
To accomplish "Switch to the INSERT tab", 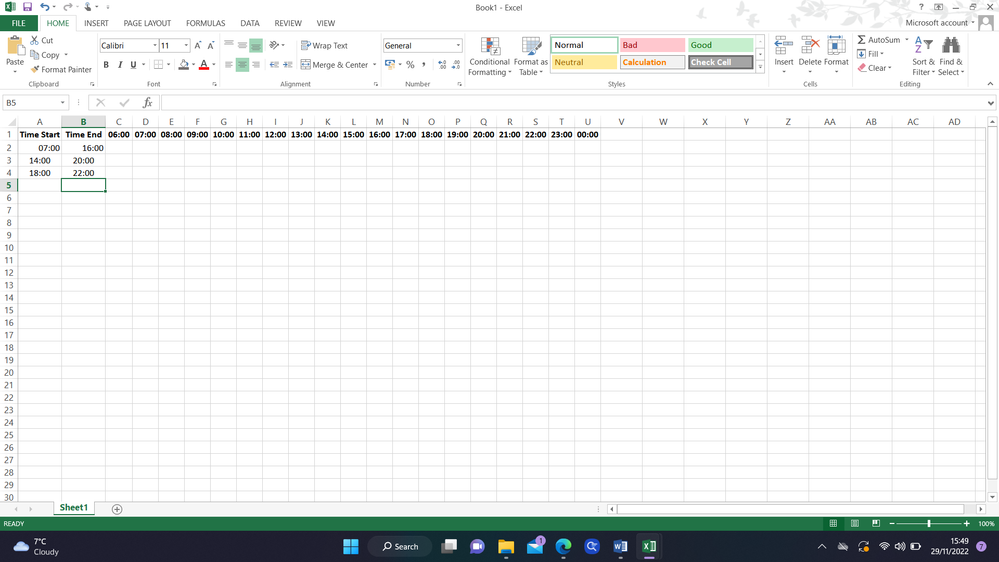I will [x=96, y=23].
